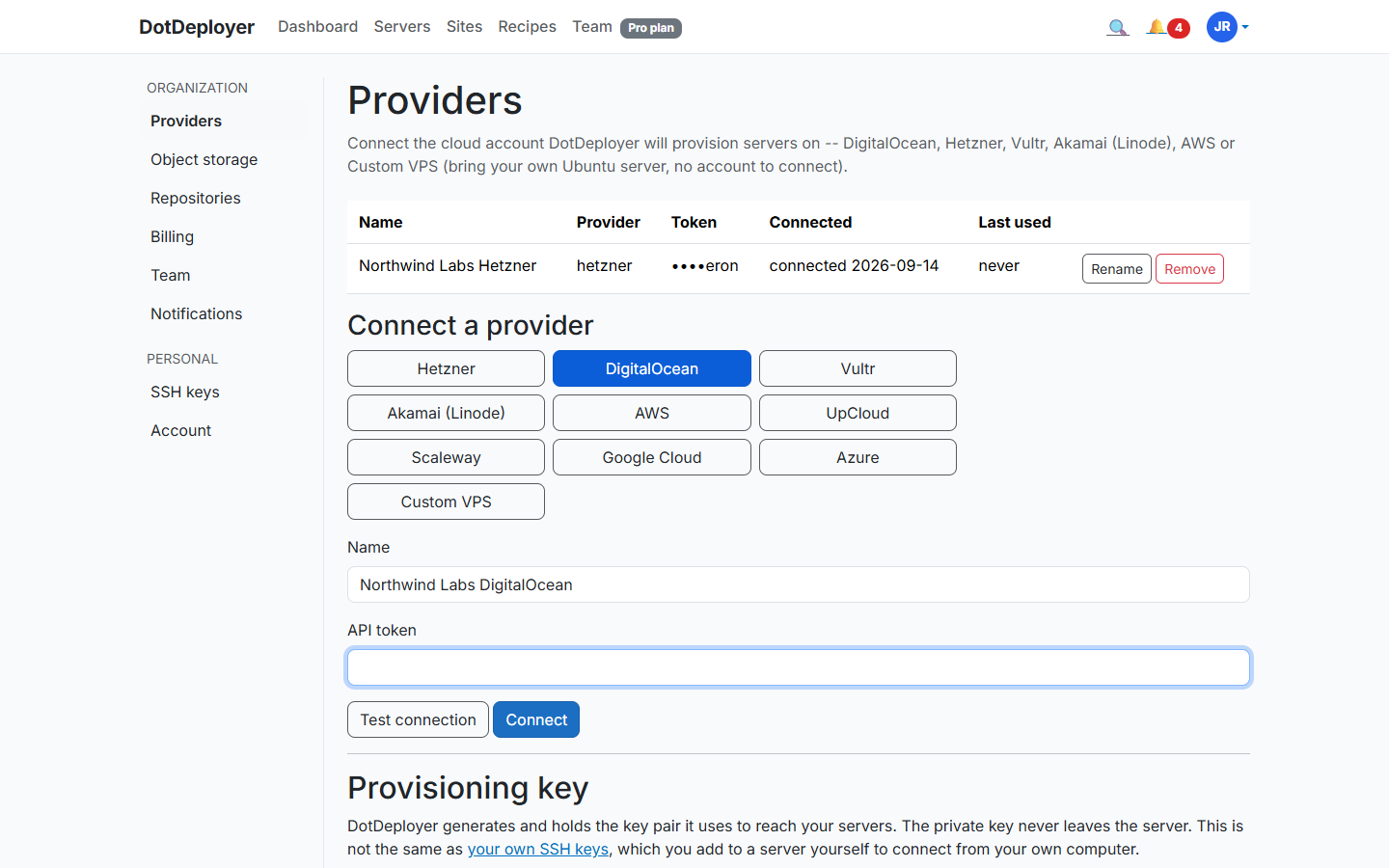The height and width of the screenshot is (868, 1389).
Task: Go to DotDeployer home logo
Action: [197, 27]
